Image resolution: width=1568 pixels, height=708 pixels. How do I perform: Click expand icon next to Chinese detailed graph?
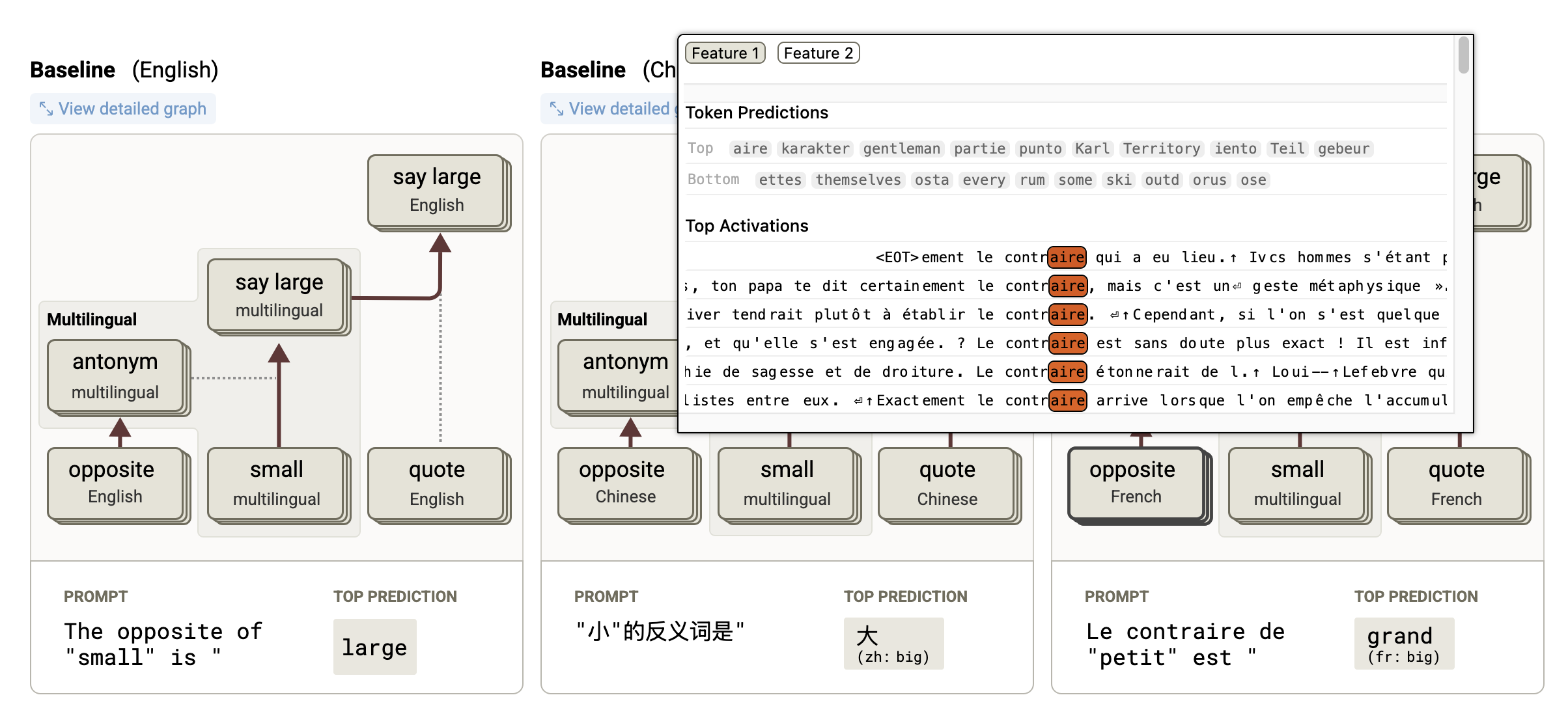click(x=557, y=109)
